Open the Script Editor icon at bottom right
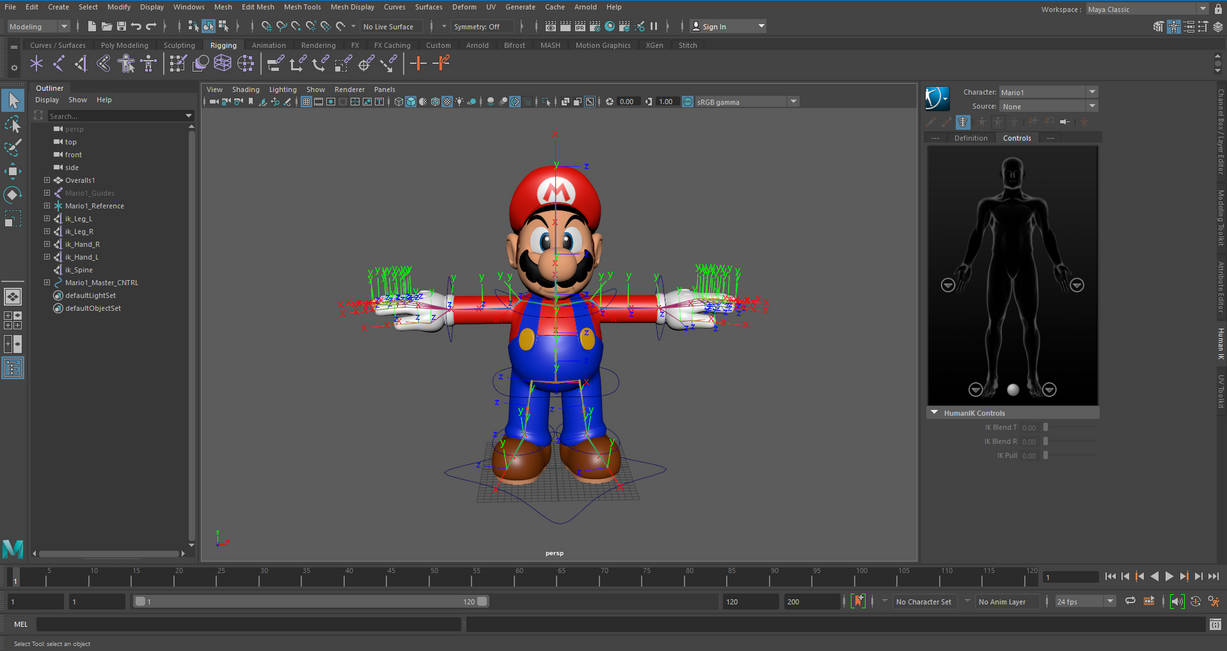Viewport: 1227px width, 651px height. click(x=1216, y=624)
